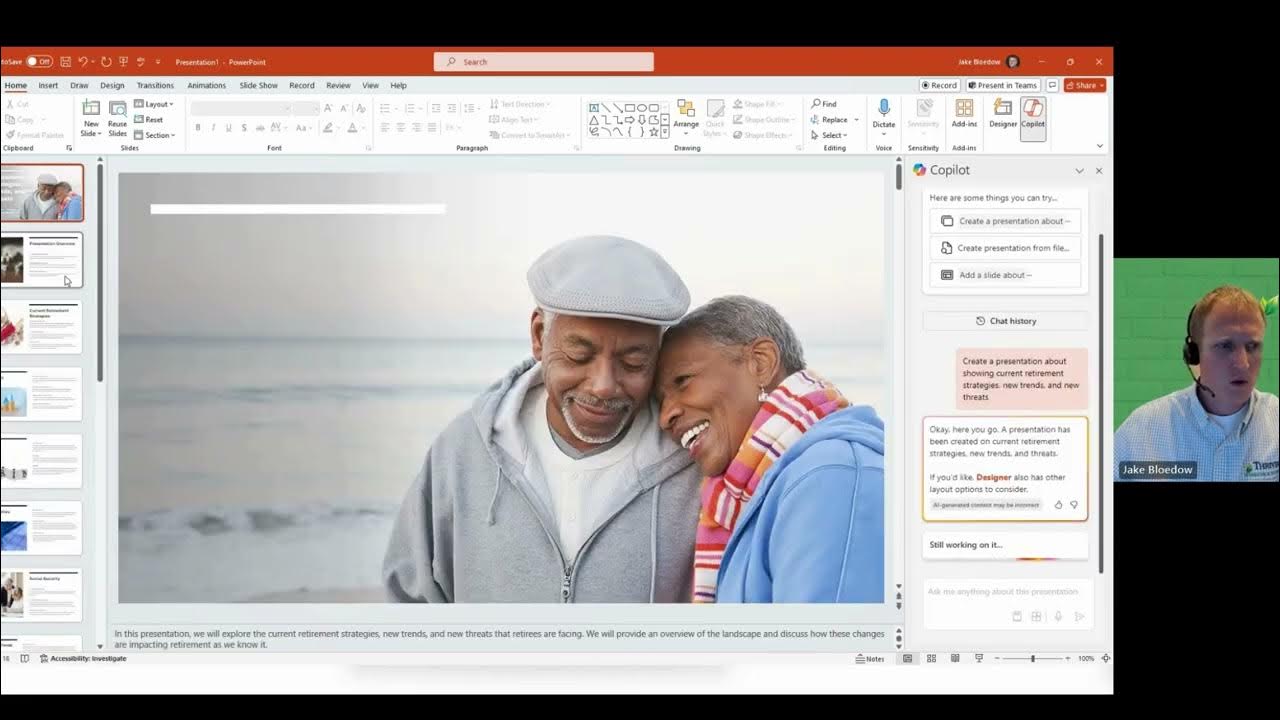Open the Layout dropdown
The width and height of the screenshot is (1280, 720).
(x=155, y=104)
